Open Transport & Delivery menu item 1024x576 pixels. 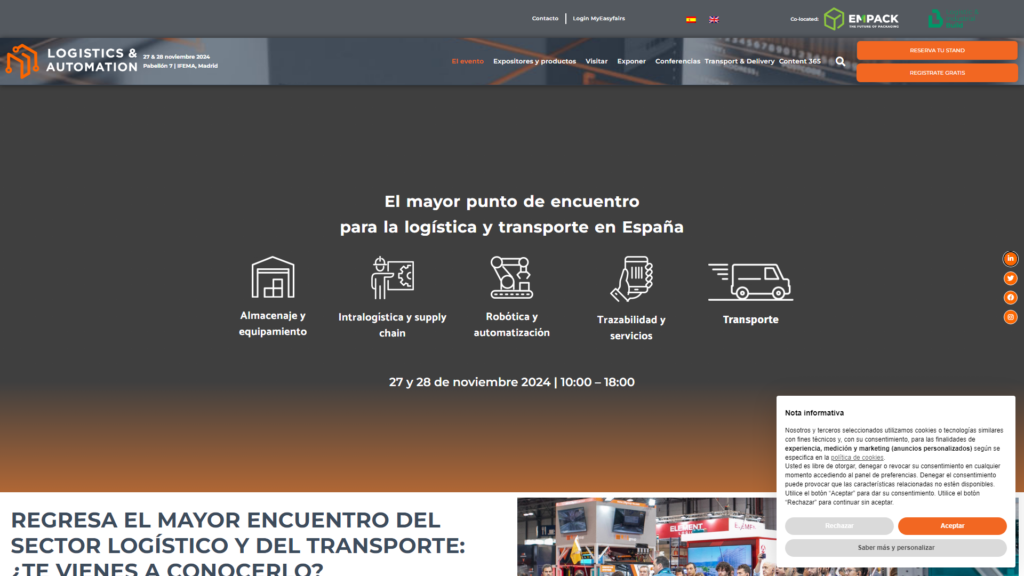[x=739, y=61]
